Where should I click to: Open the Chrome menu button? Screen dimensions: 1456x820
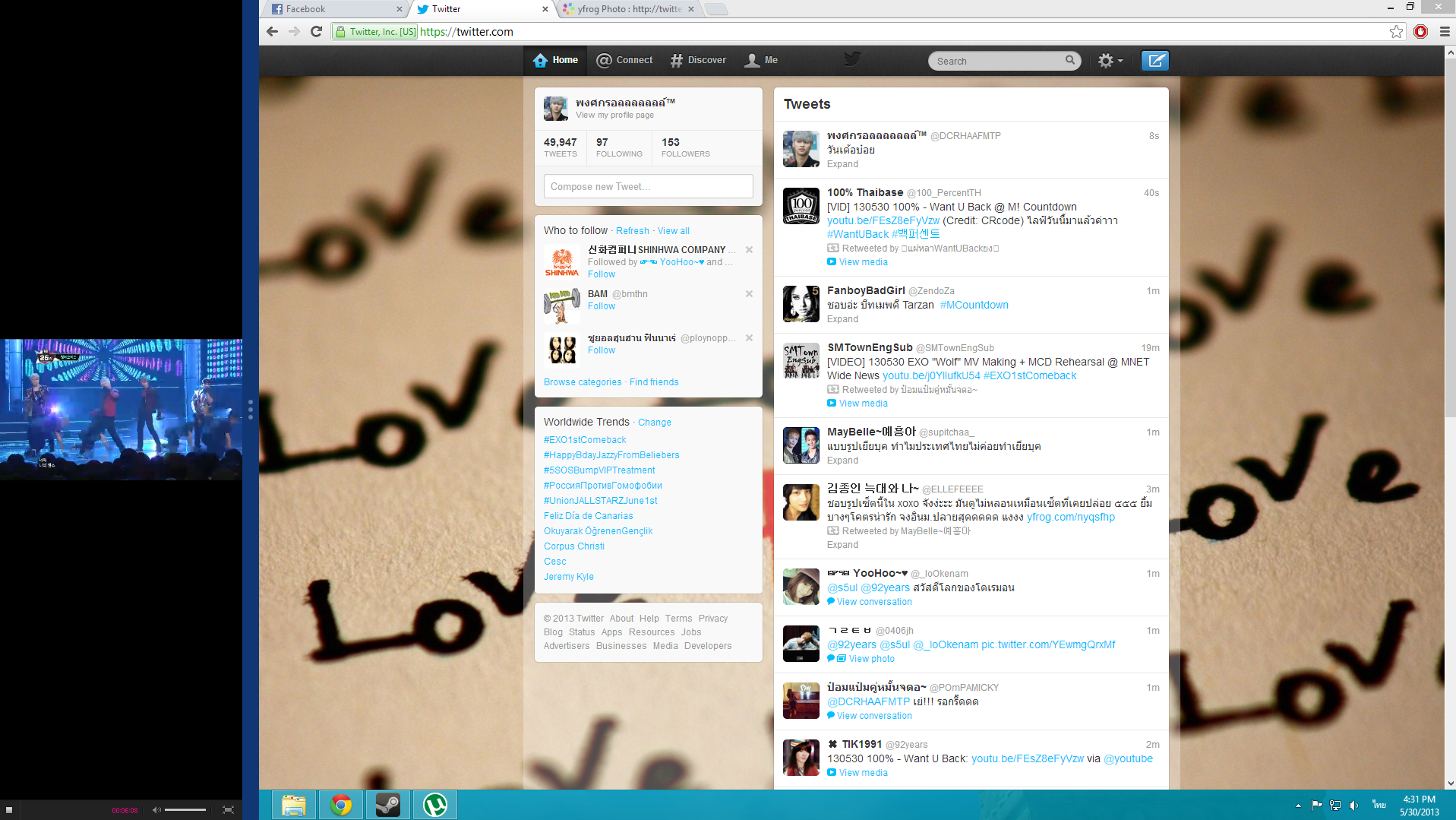1445,31
